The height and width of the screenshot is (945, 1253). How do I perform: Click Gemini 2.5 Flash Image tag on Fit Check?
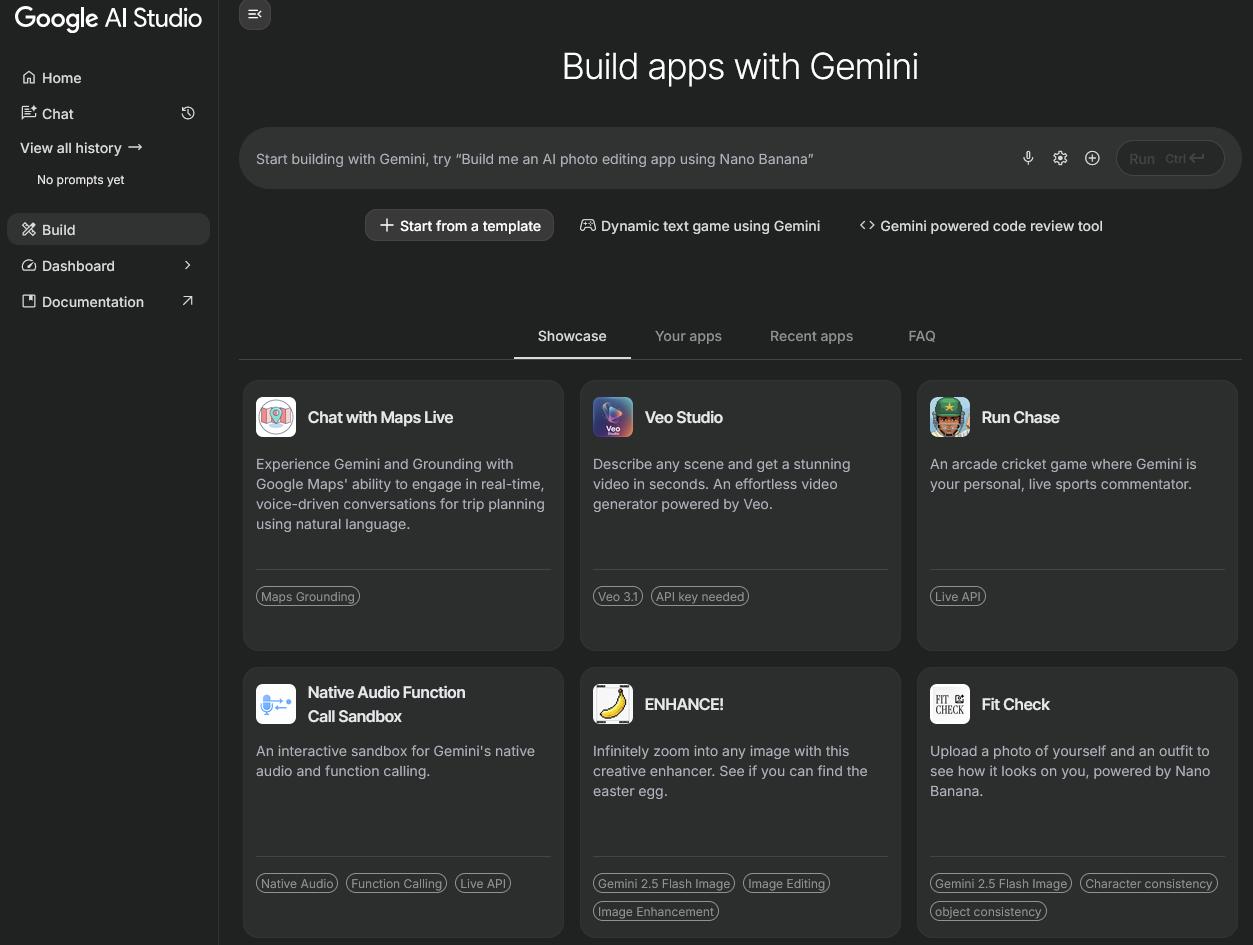tap(1001, 884)
